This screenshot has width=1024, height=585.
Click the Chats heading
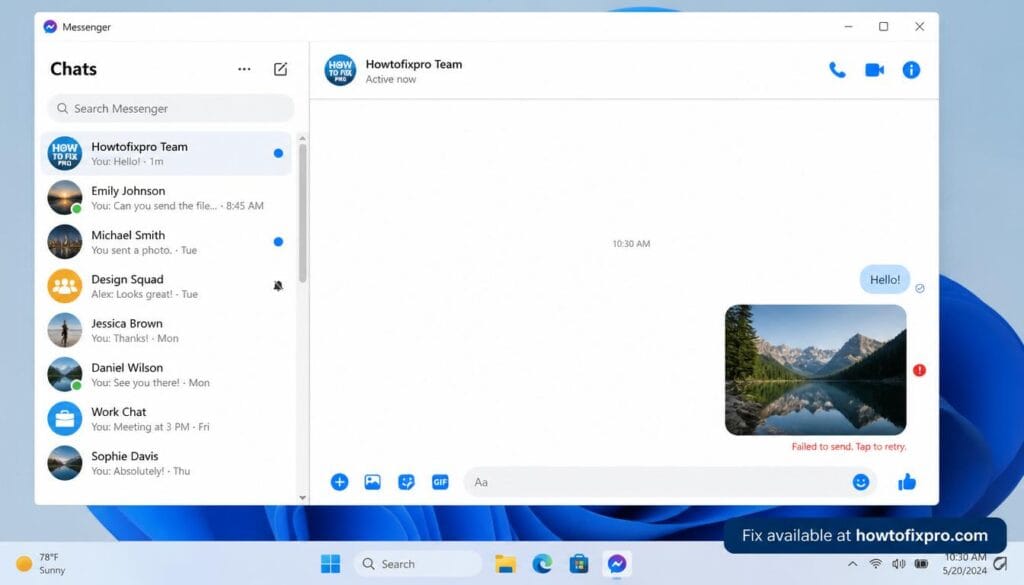click(x=73, y=69)
